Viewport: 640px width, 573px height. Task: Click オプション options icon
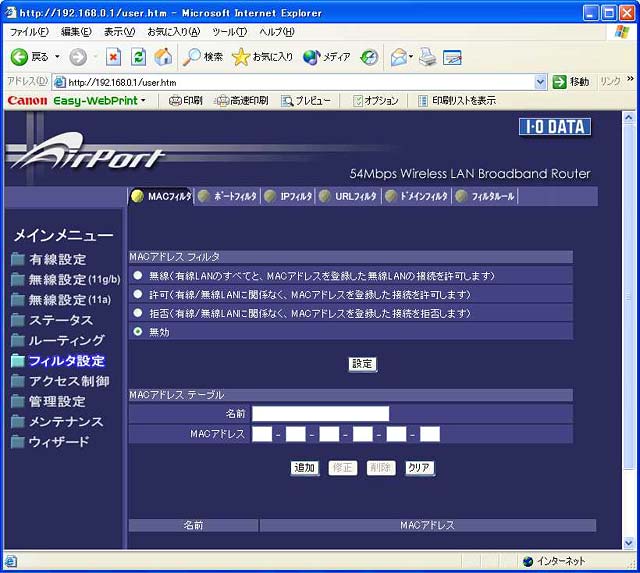pos(358,101)
